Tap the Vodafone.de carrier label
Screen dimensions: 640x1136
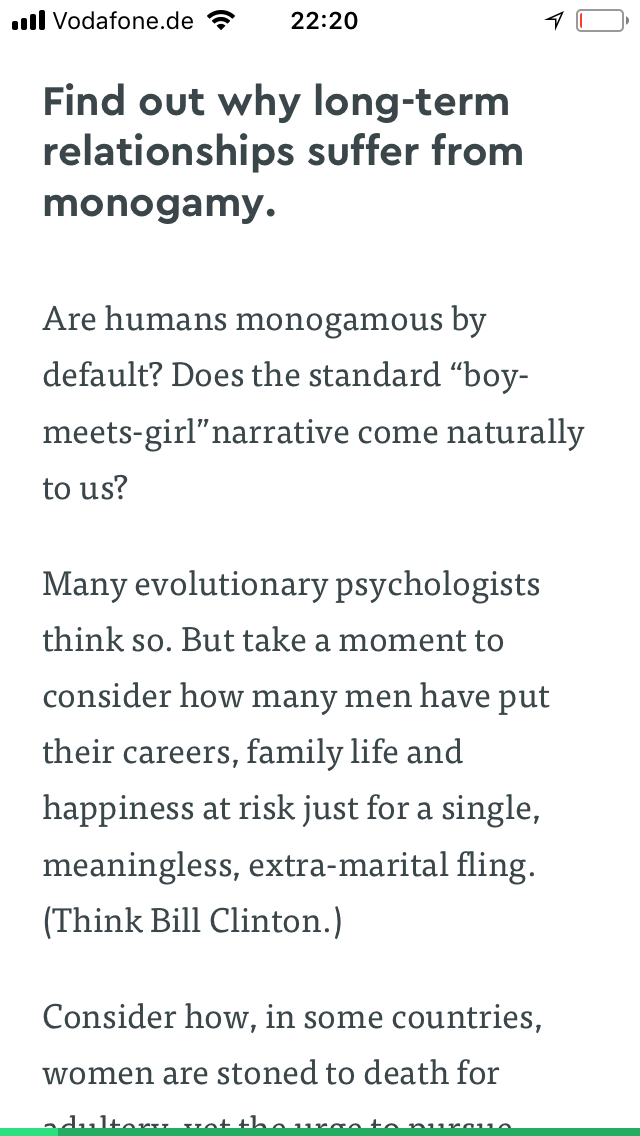pos(121,21)
